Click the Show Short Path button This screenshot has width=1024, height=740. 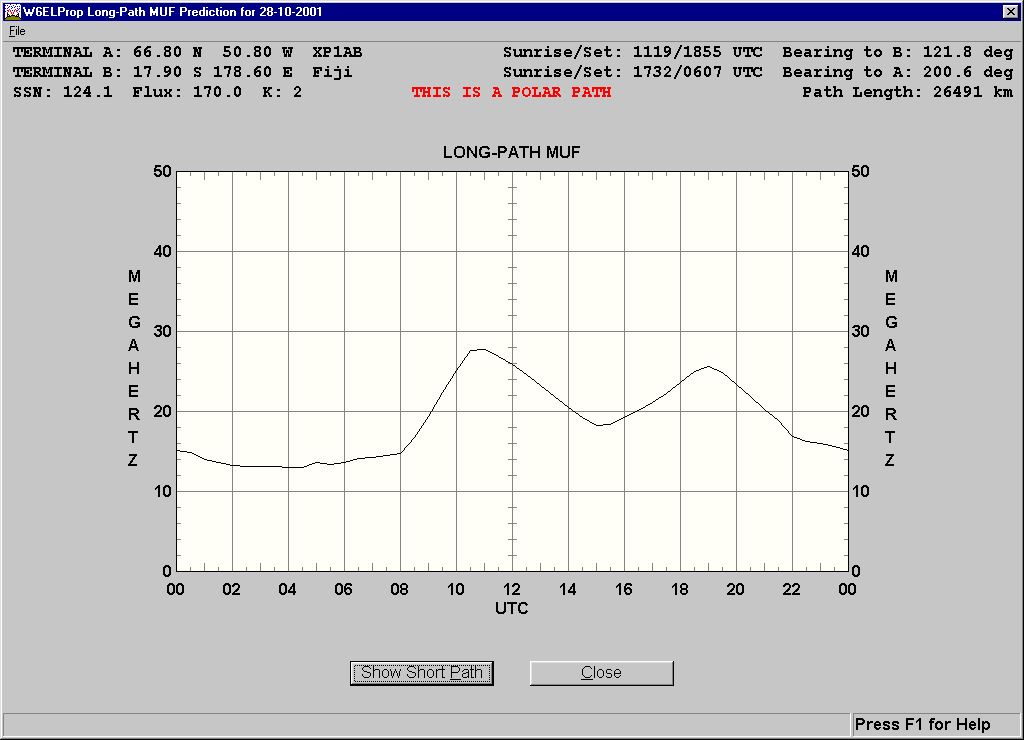pyautogui.click(x=421, y=673)
